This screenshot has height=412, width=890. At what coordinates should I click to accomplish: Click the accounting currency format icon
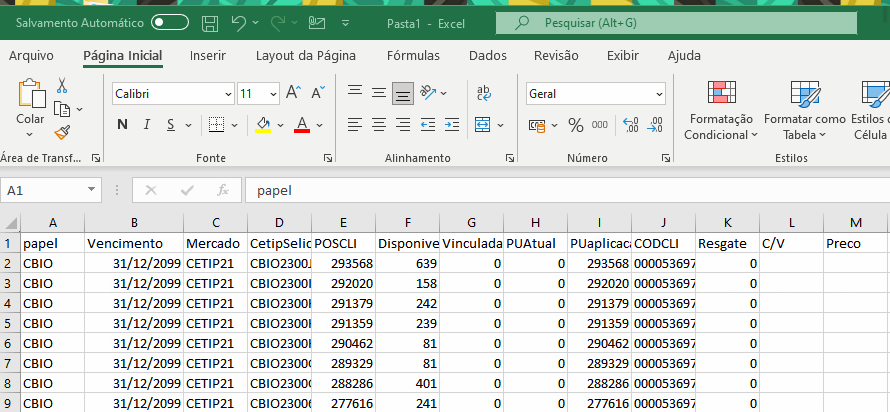pos(537,125)
